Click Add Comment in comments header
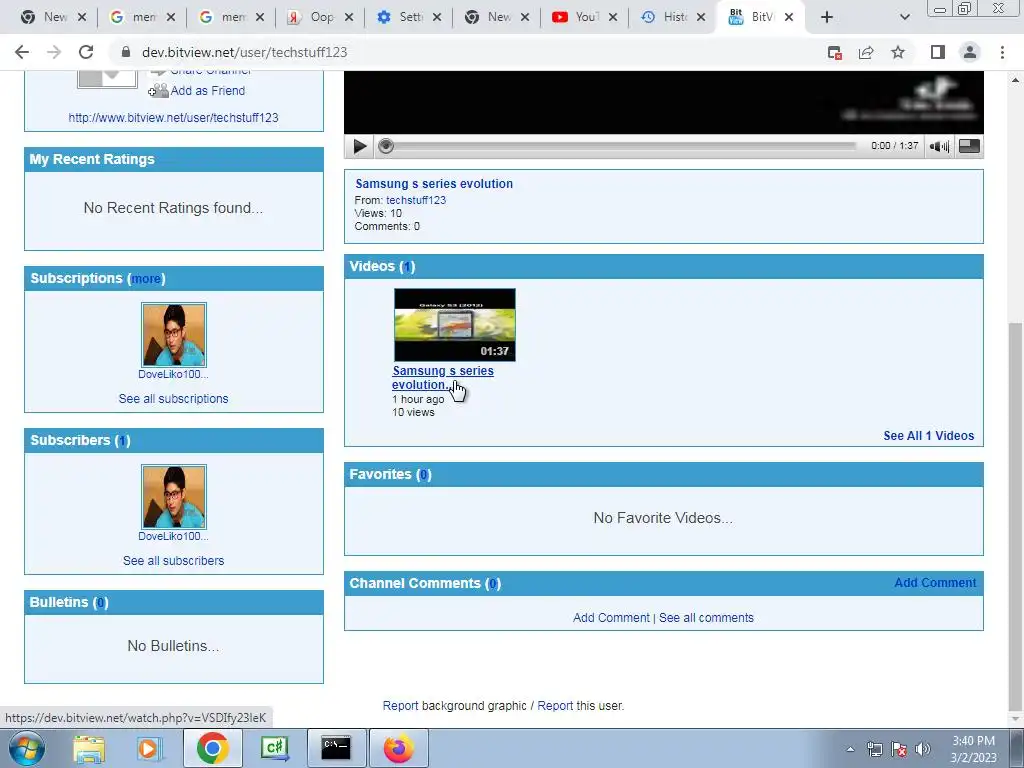 click(x=935, y=583)
